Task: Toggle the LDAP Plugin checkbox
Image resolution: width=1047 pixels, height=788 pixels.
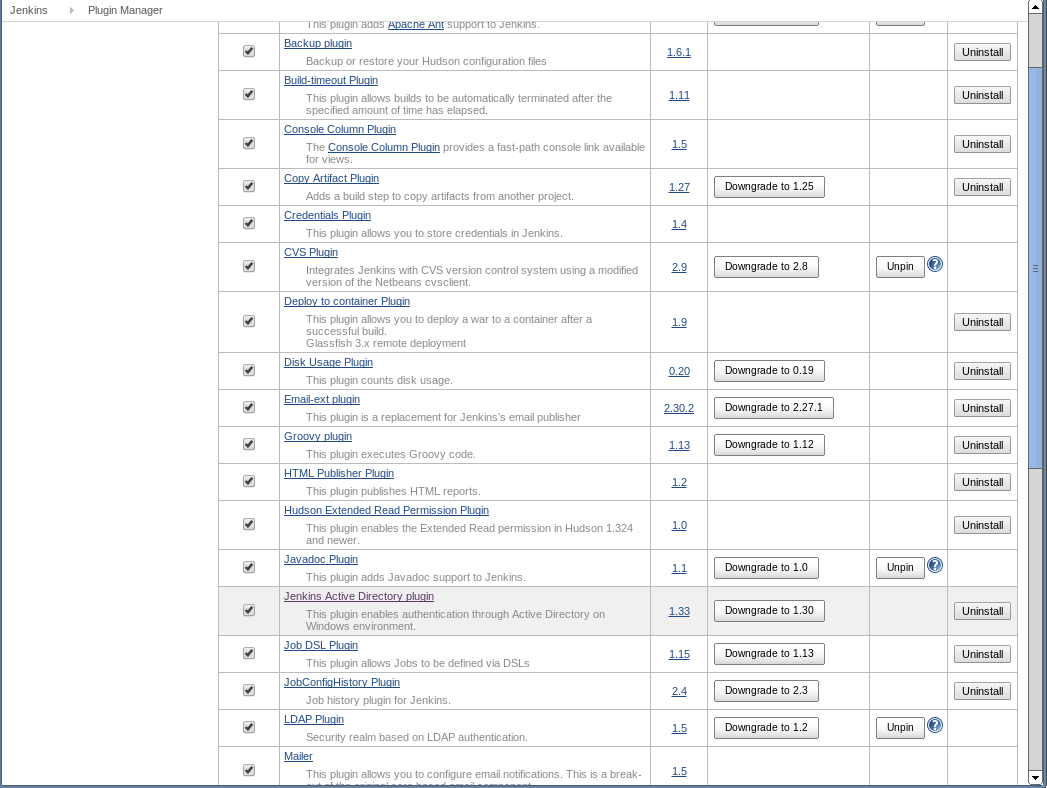Action: (249, 727)
